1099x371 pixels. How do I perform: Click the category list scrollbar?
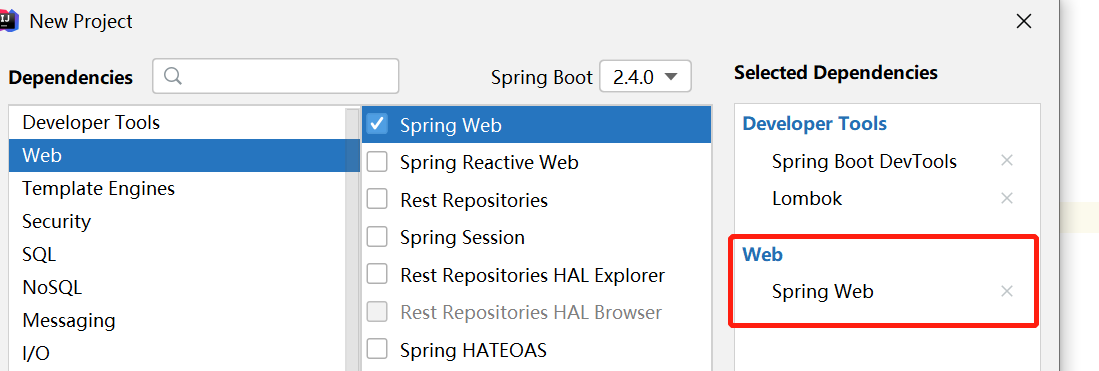pos(353,238)
